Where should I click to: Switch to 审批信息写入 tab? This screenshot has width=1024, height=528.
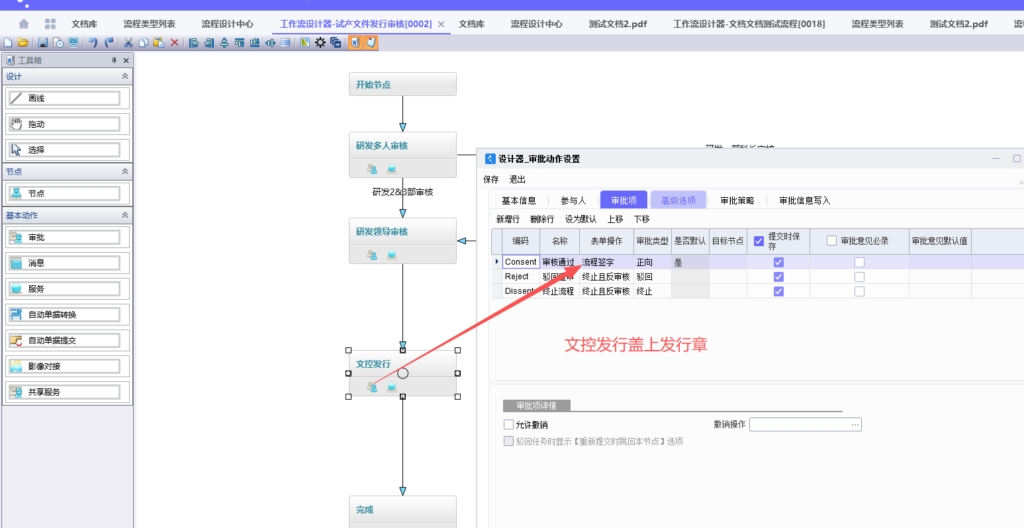click(805, 201)
